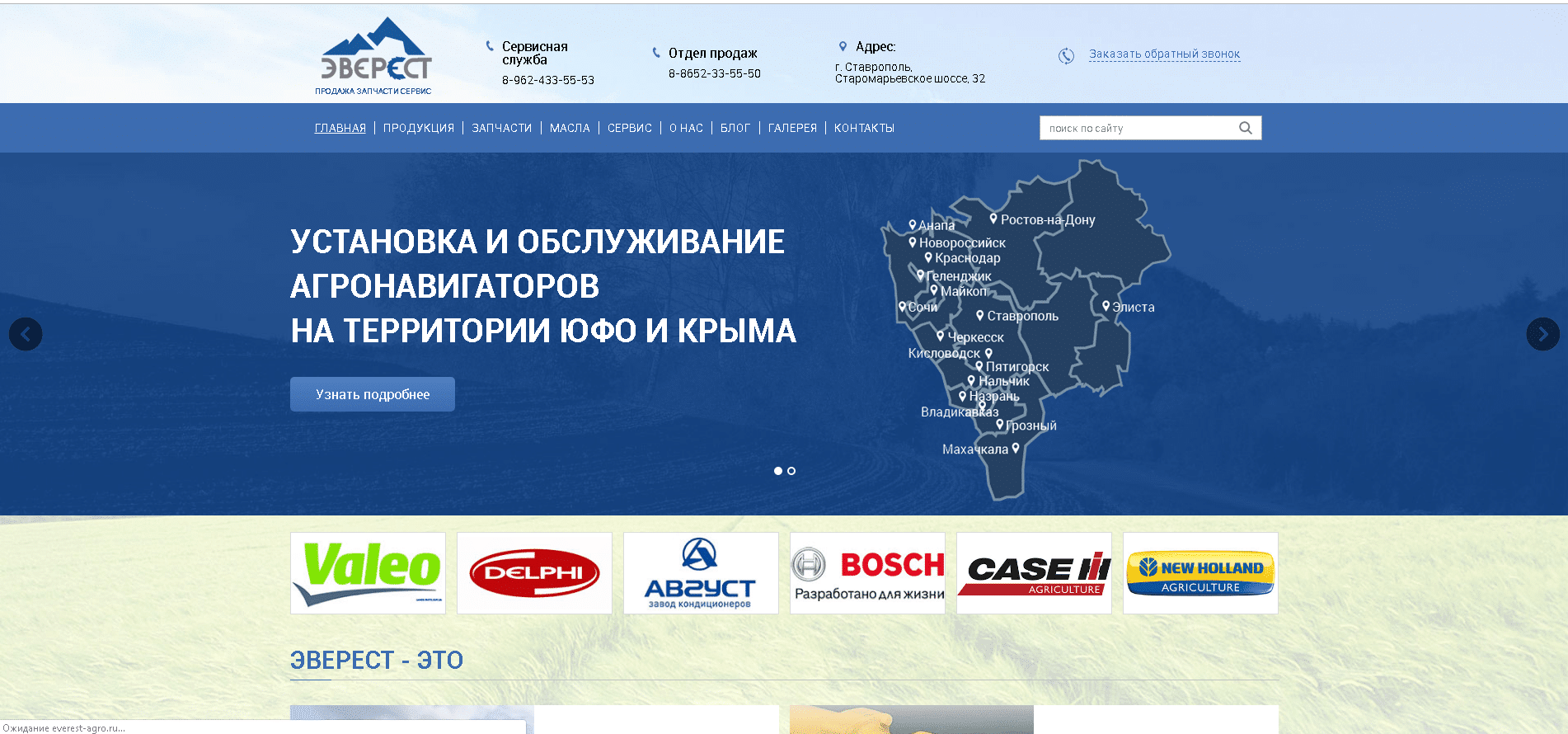Open the СЕРВИС menu item
The image size is (1568, 734).
click(630, 128)
